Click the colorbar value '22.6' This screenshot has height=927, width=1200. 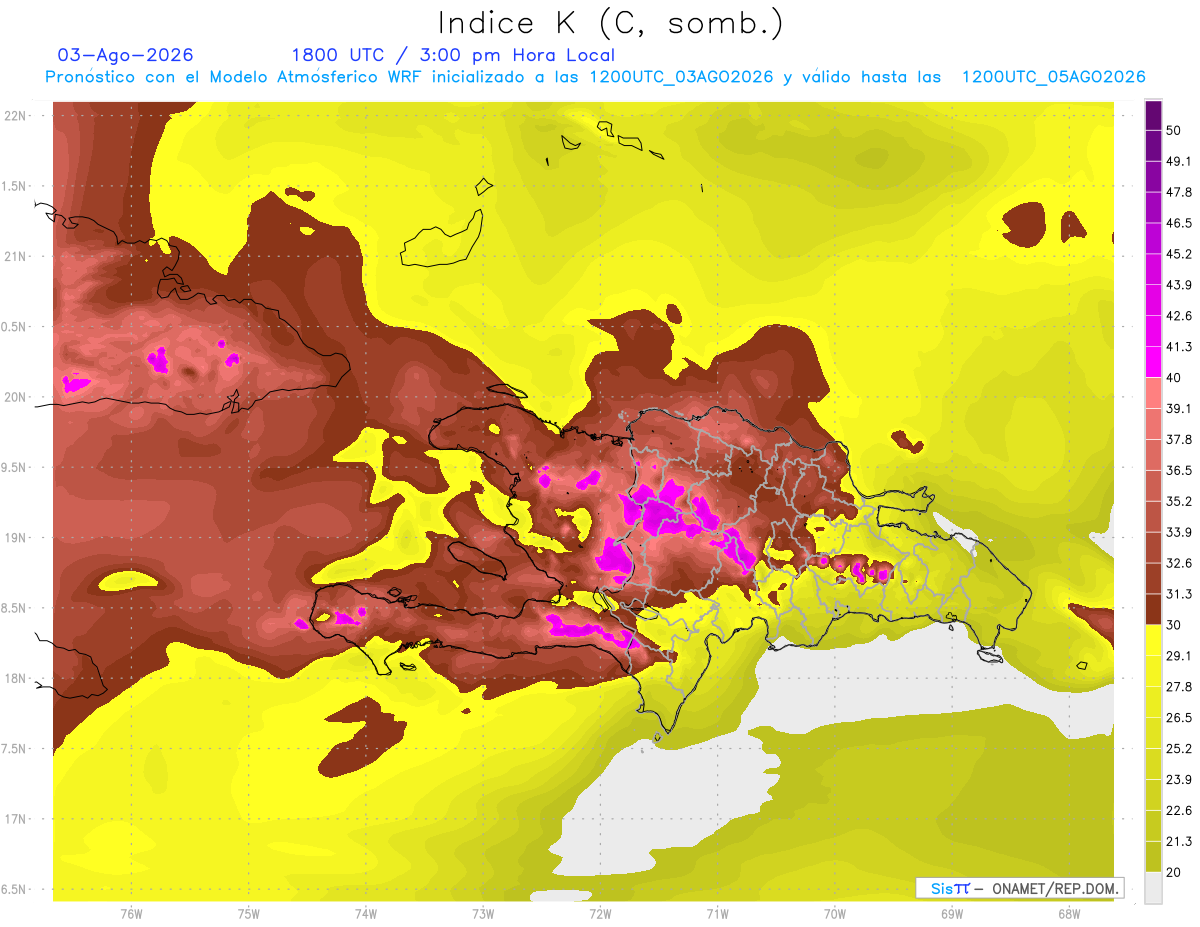(1179, 810)
